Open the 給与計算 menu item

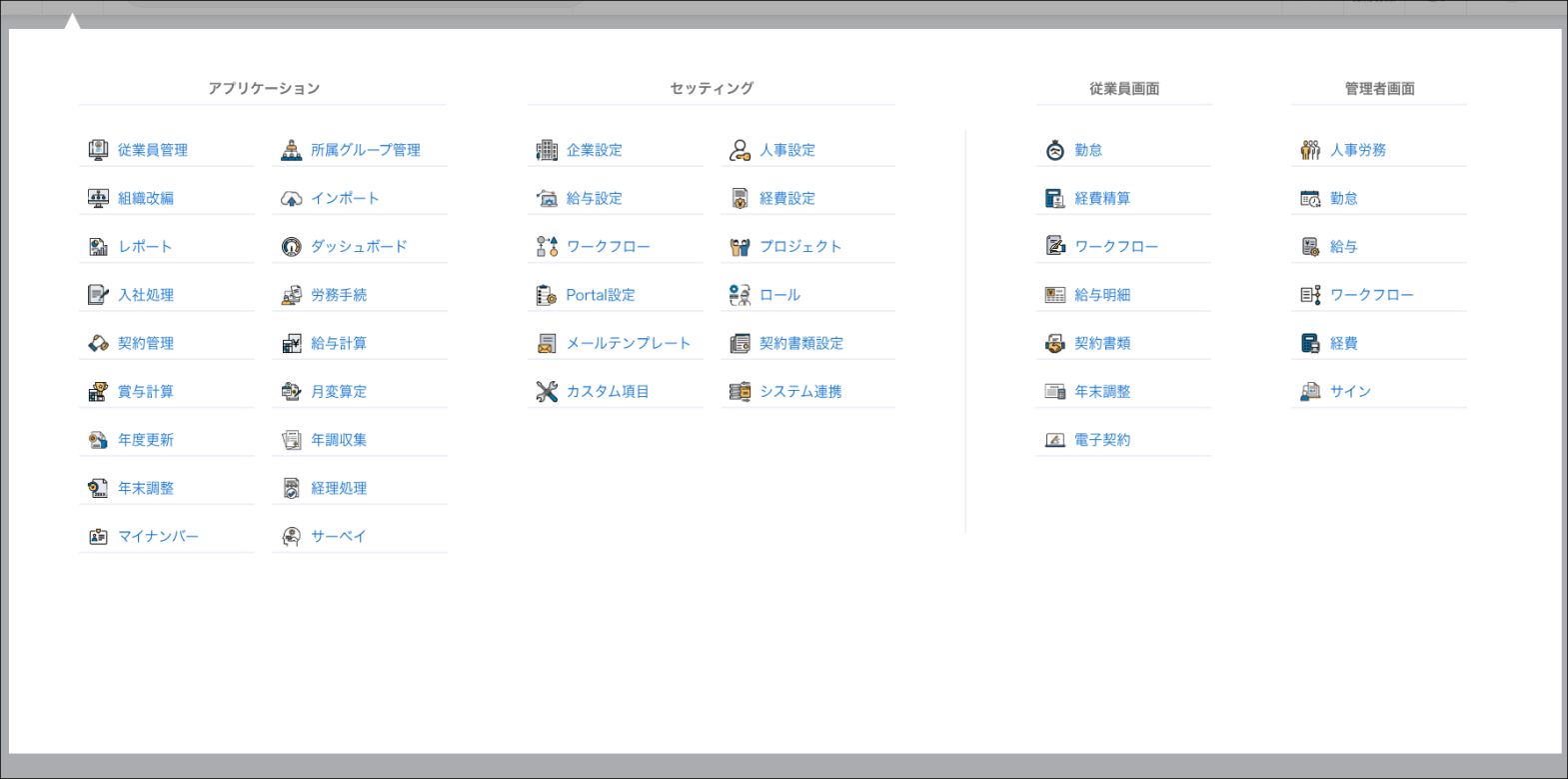coord(338,343)
